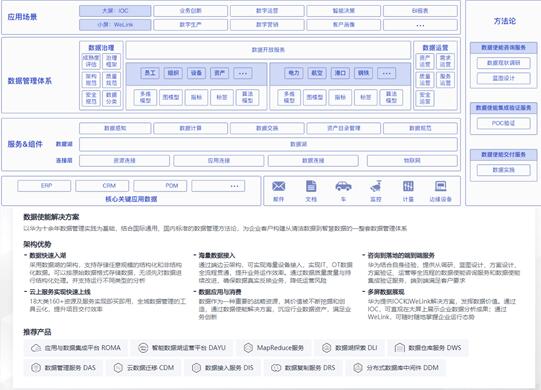Screen dimensions: 541x390
Task: Click the 数据快速入湖 bullet heading
Action: (x=48, y=256)
